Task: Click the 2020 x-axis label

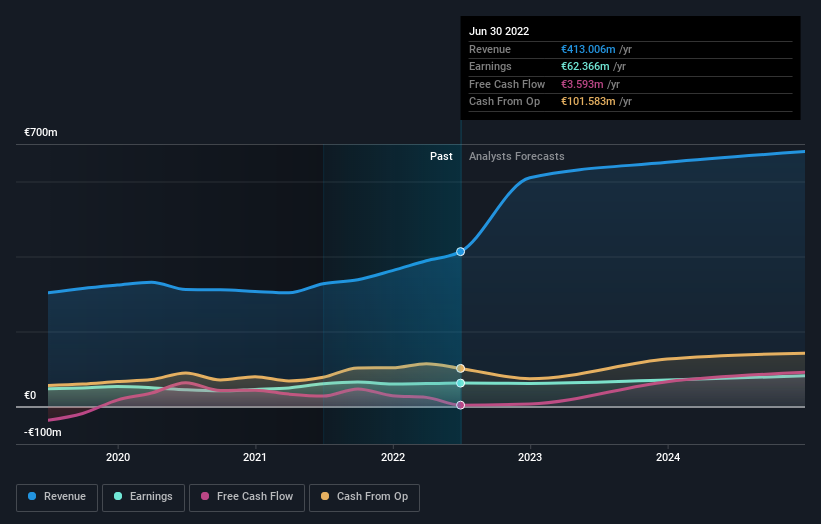Action: point(118,457)
